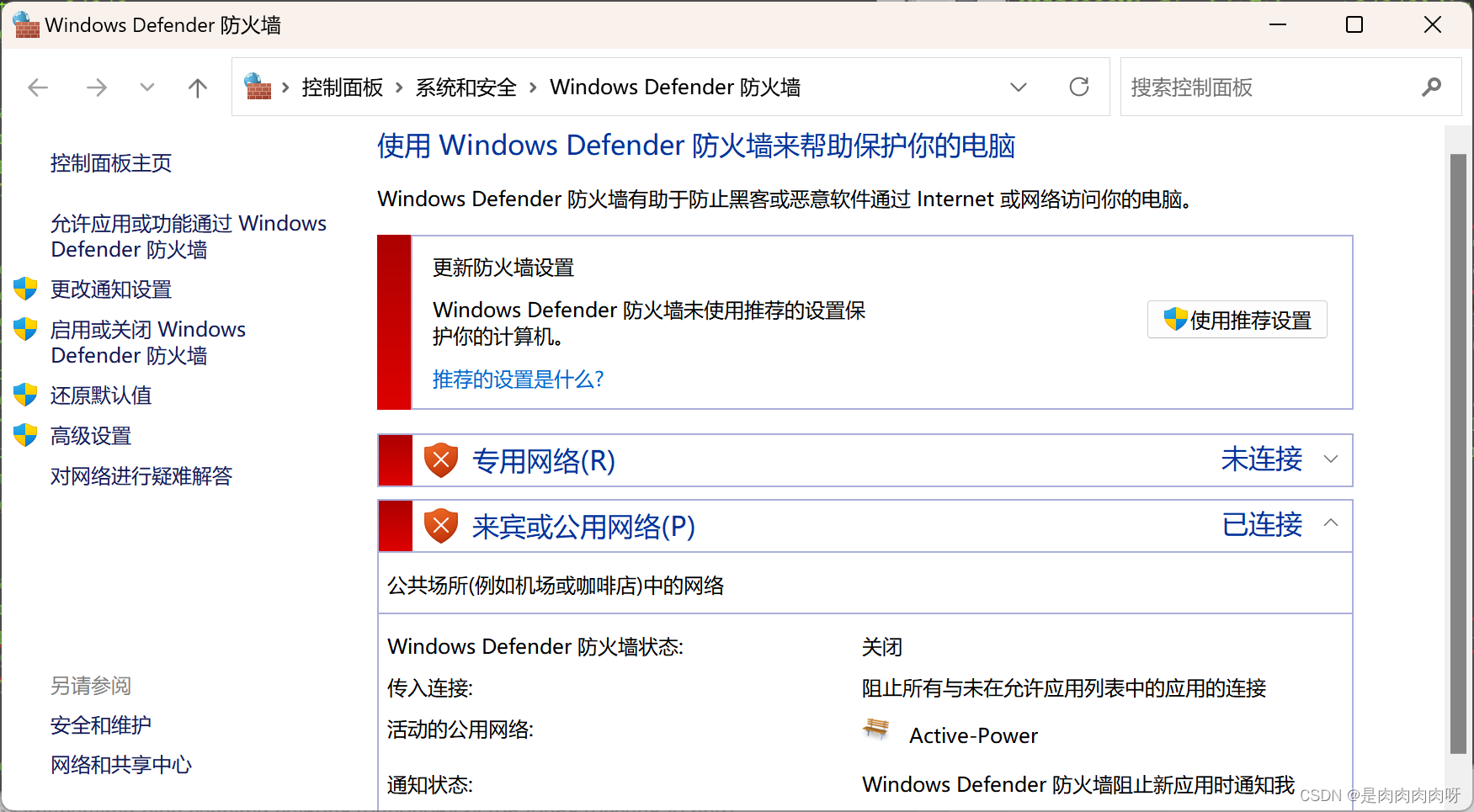This screenshot has width=1474, height=812.
Task: Click firewall app icon in title bar
Action: (x=27, y=24)
